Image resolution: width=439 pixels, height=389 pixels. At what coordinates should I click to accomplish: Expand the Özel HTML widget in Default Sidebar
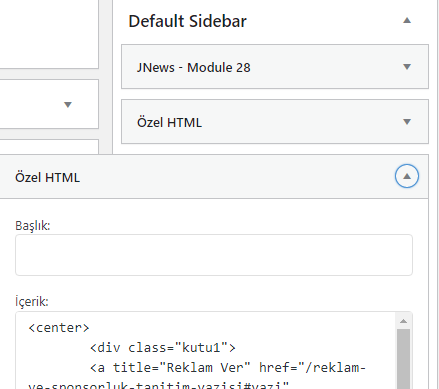click(x=407, y=122)
